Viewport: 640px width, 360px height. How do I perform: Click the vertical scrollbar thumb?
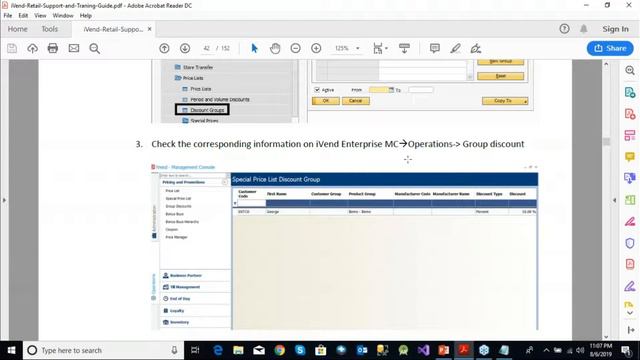click(x=606, y=141)
